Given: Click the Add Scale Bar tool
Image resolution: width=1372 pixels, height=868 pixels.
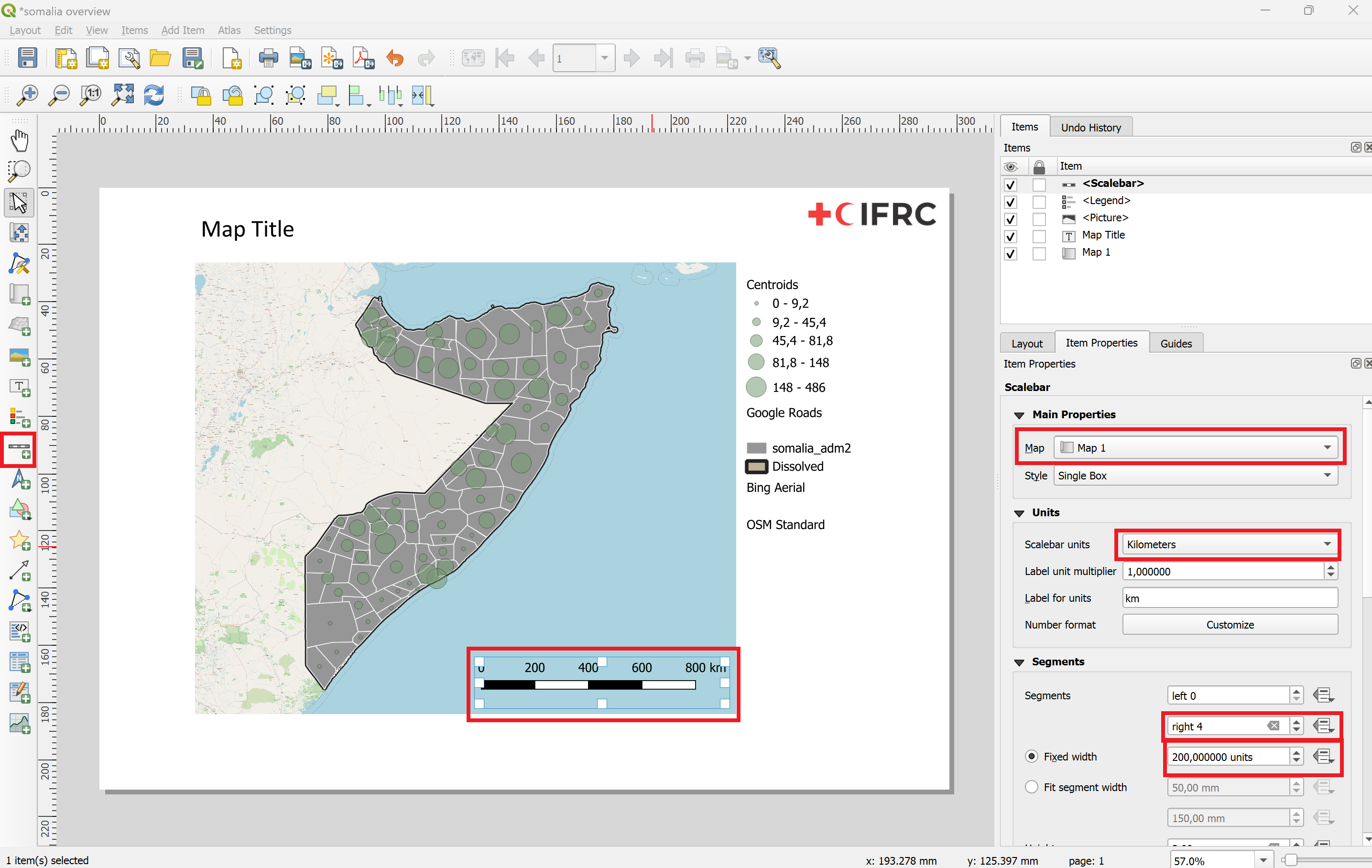Looking at the screenshot, I should point(20,449).
